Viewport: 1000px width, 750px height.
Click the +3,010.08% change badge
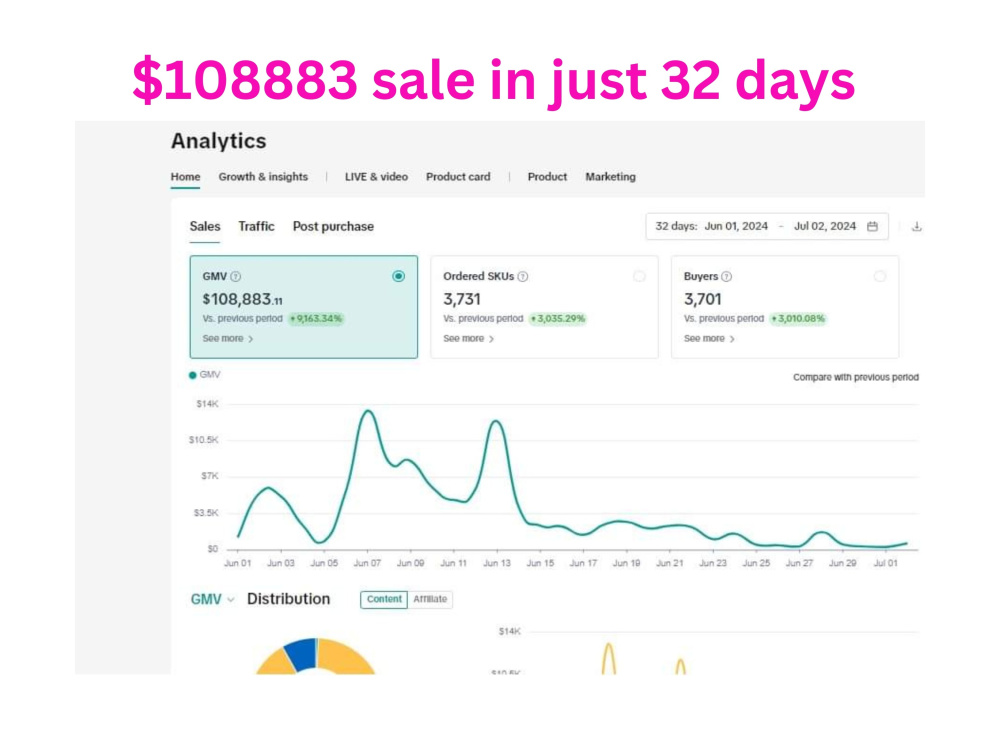798,319
